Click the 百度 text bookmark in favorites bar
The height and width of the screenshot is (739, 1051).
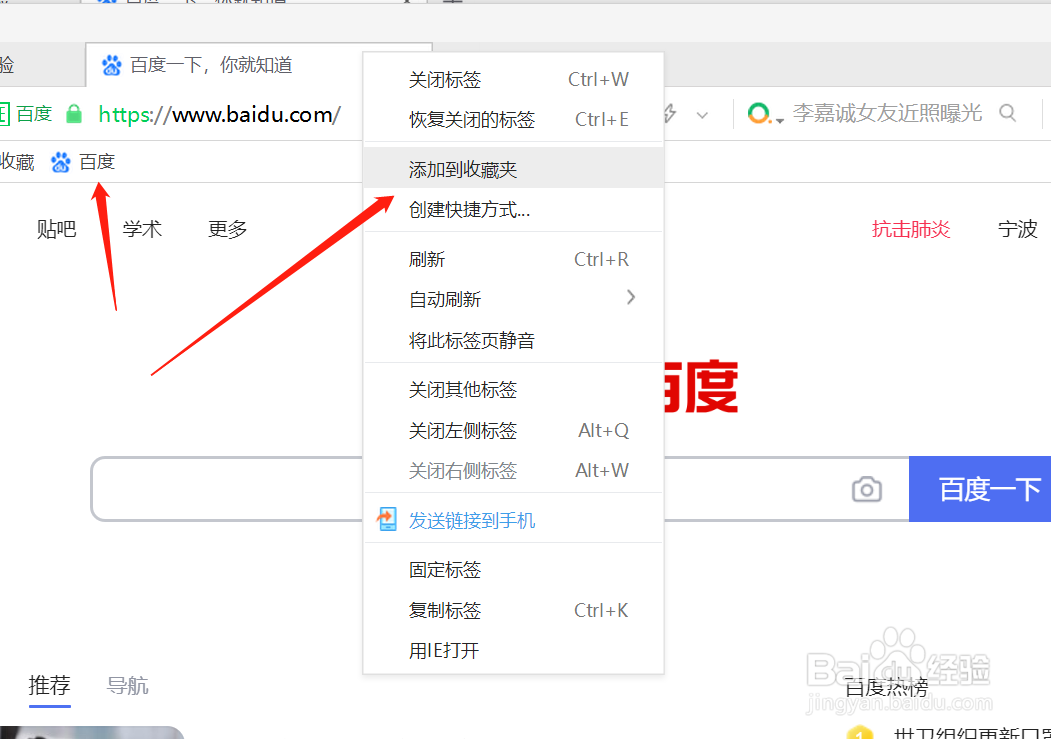(97, 162)
